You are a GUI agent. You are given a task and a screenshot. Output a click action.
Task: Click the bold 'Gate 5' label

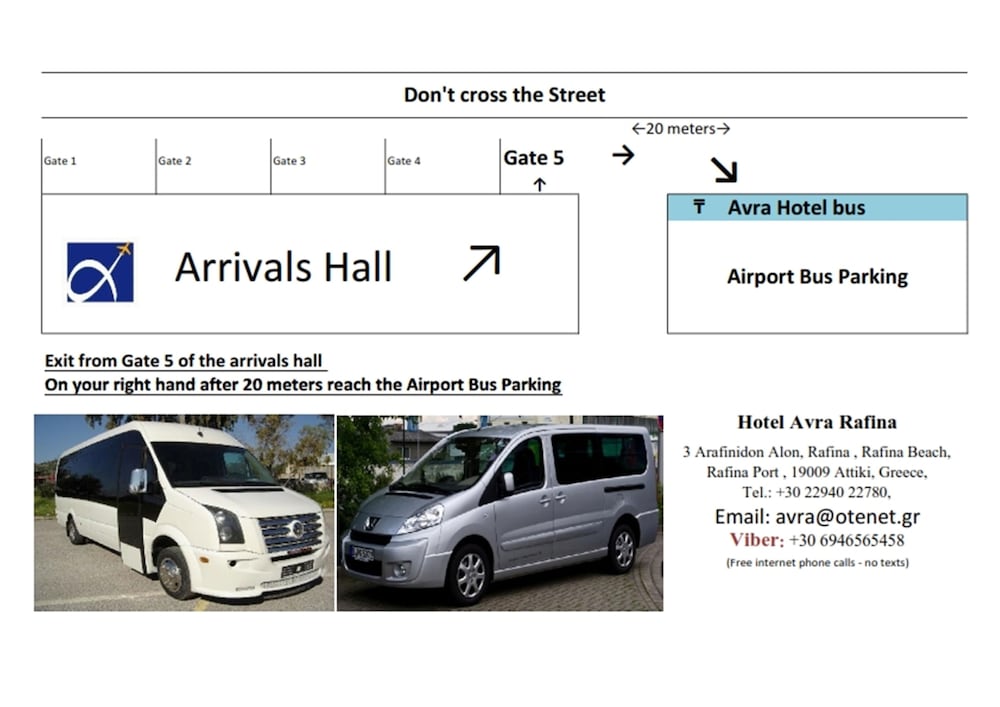(x=534, y=157)
